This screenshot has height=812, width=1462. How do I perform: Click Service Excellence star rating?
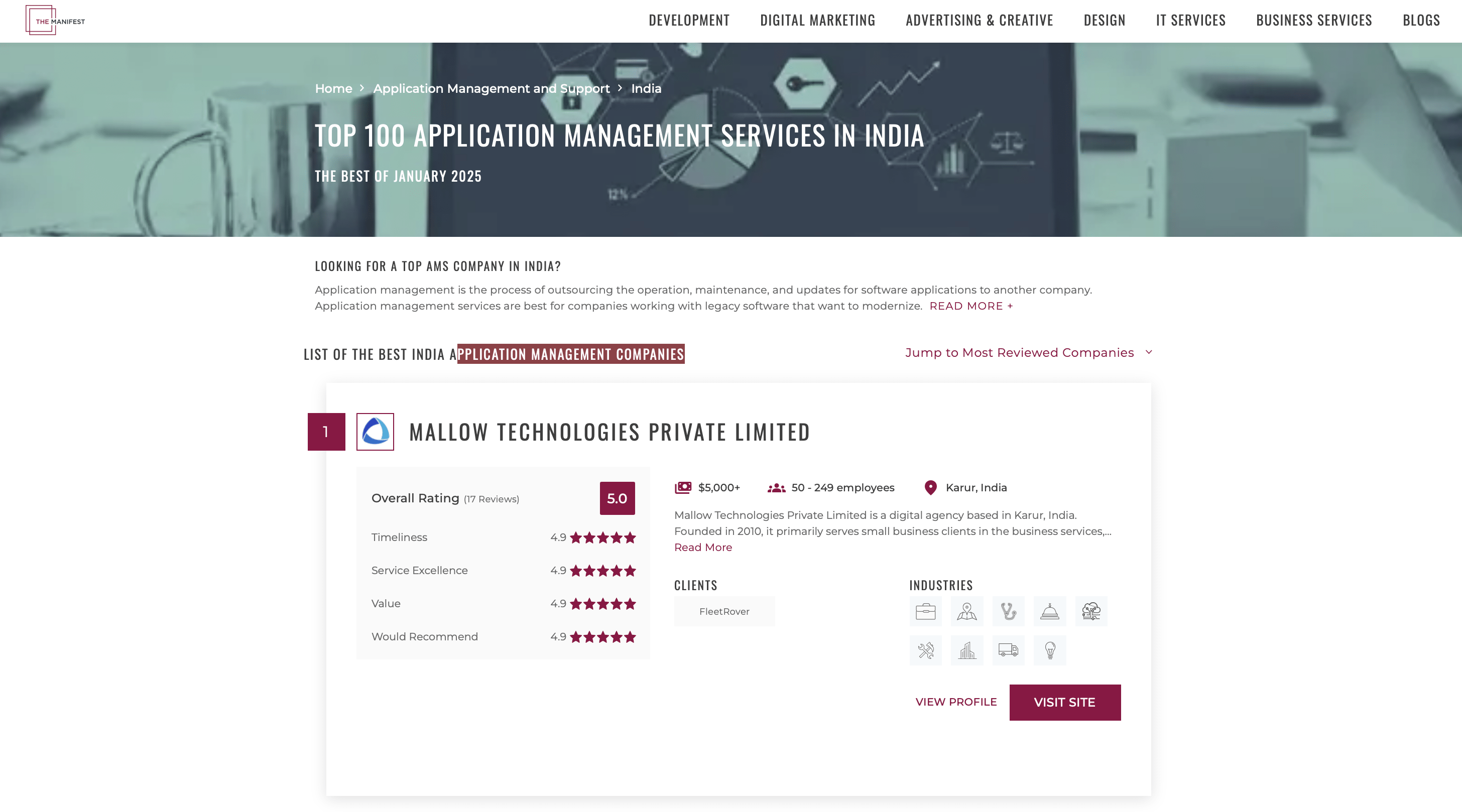pyautogui.click(x=603, y=570)
